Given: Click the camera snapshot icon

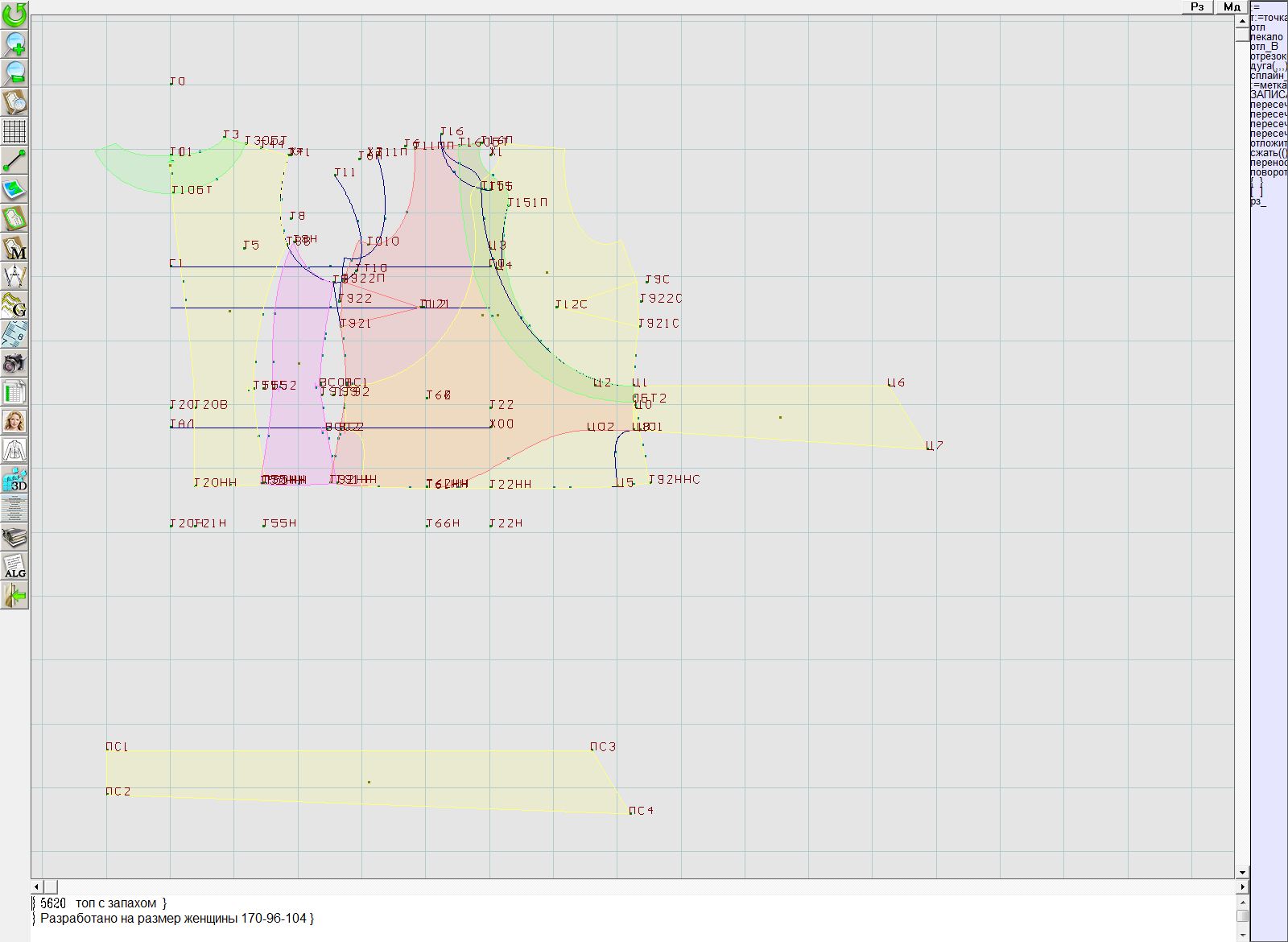Looking at the screenshot, I should (14, 364).
